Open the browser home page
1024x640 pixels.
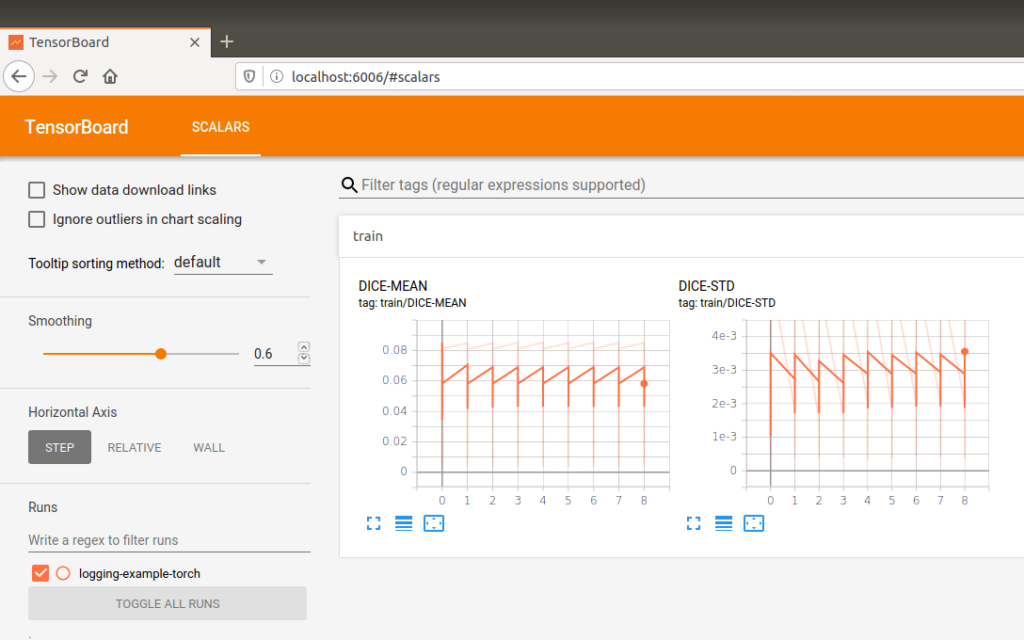coord(110,76)
